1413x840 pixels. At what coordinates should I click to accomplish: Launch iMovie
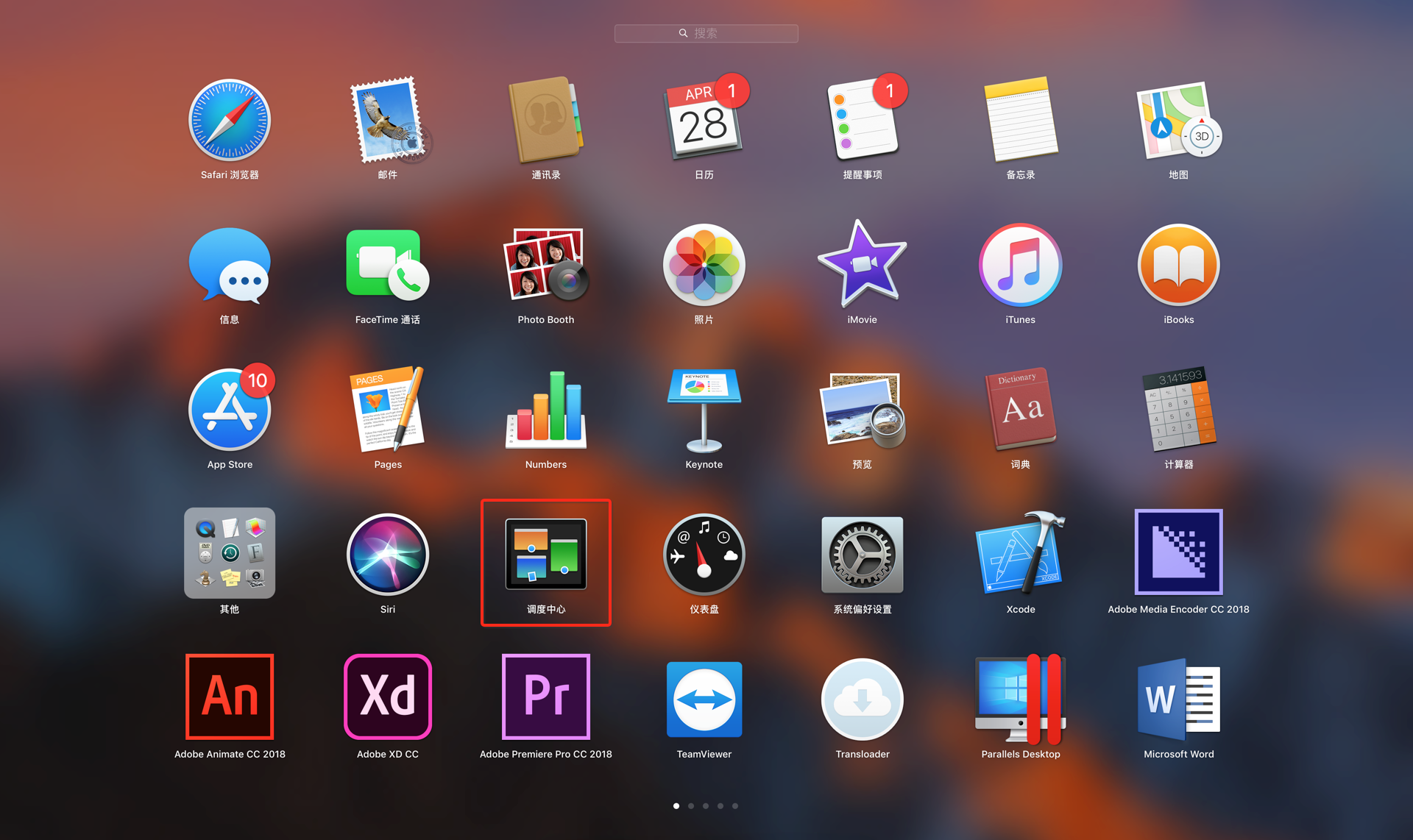pos(863,265)
